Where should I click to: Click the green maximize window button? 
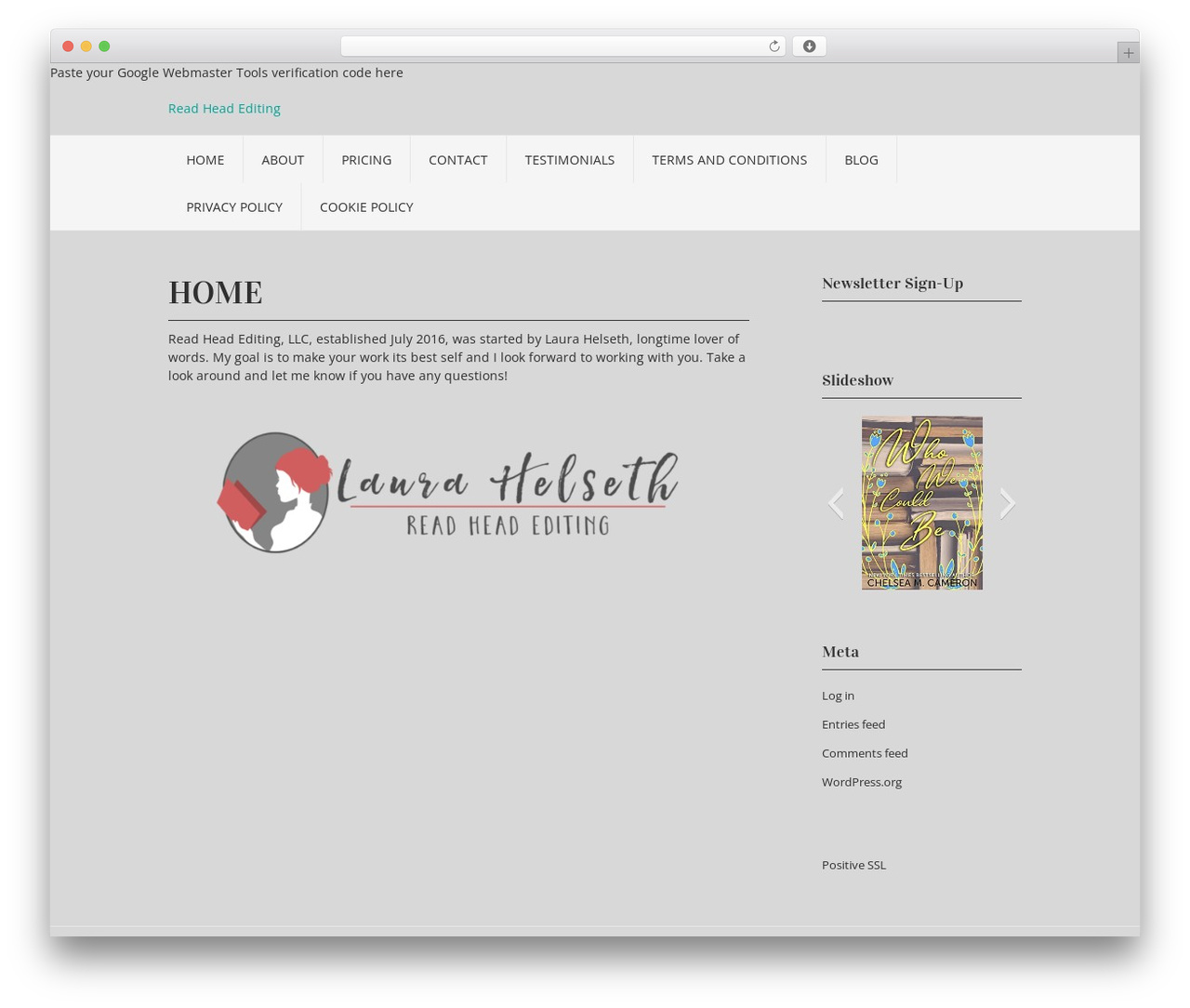pyautogui.click(x=104, y=46)
